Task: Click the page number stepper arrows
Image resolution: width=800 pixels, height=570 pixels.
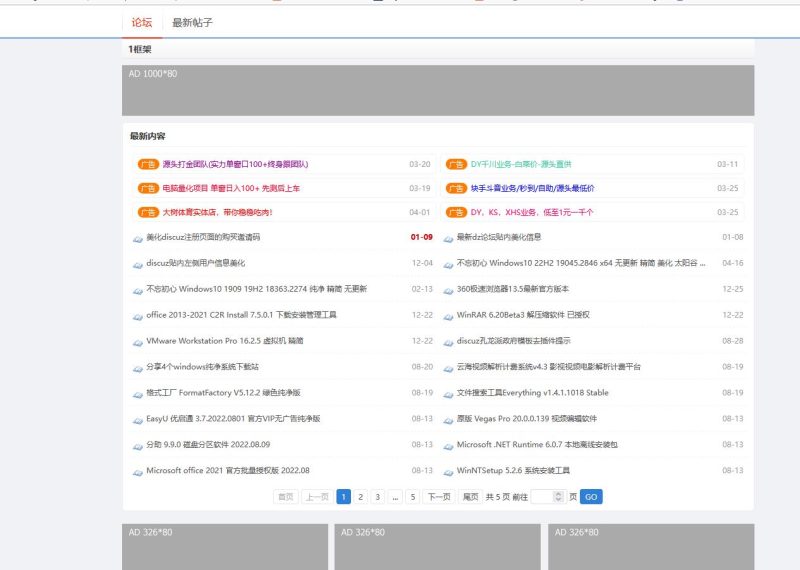Action: point(560,496)
